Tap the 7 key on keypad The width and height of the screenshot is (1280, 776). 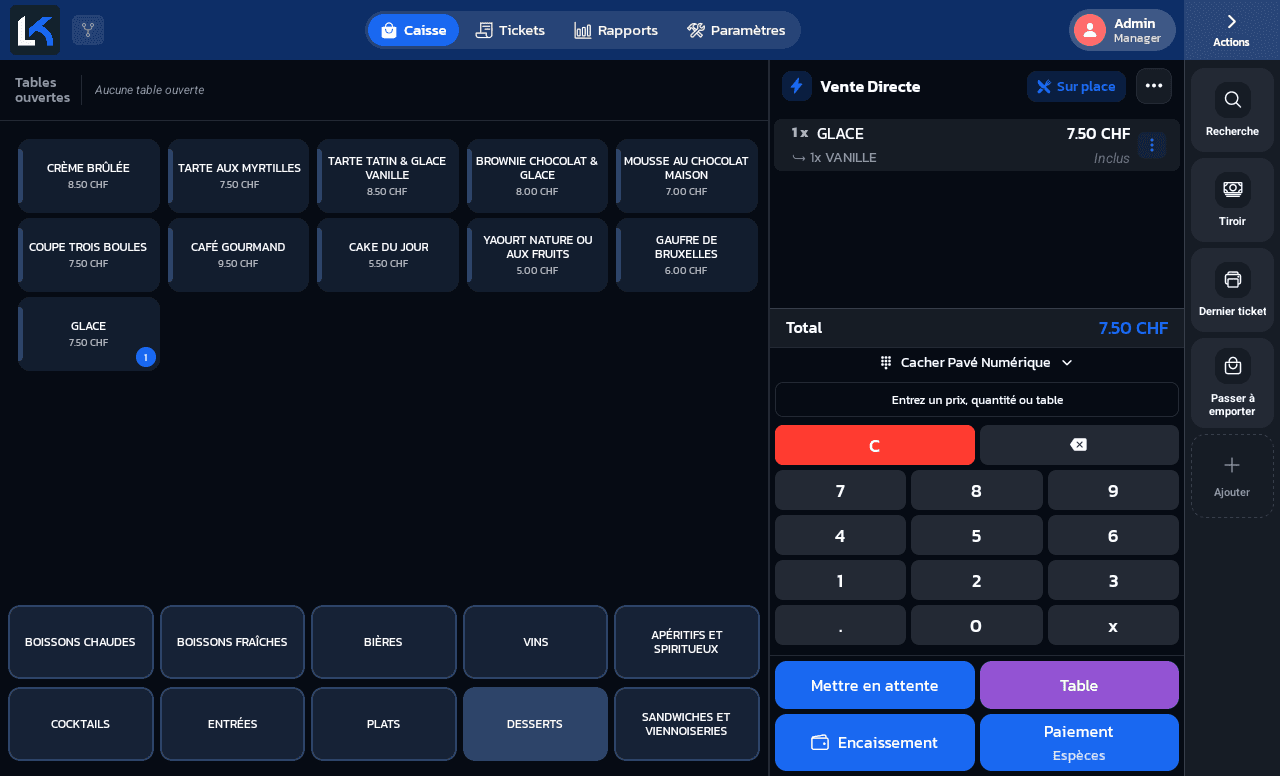(x=840, y=491)
